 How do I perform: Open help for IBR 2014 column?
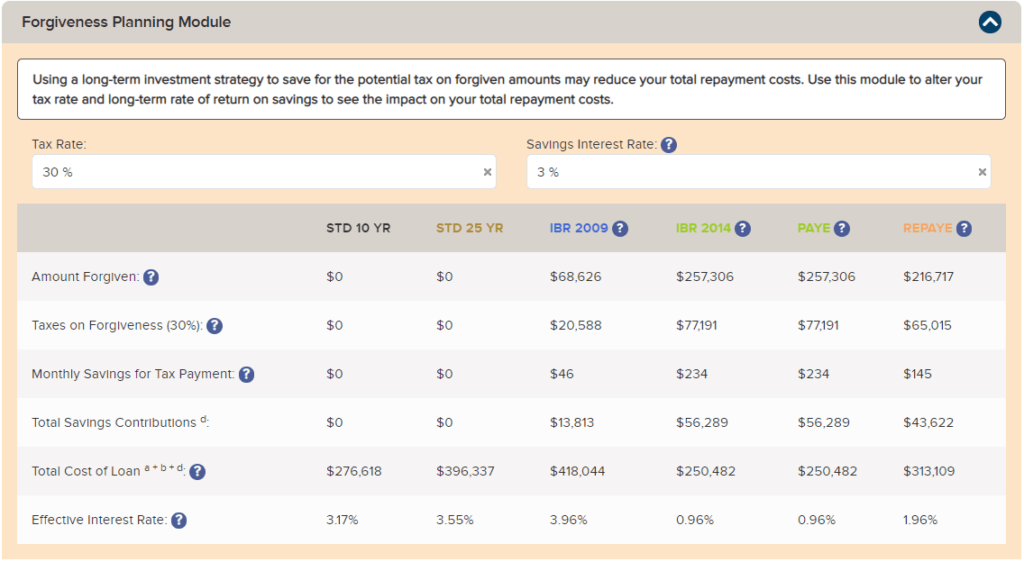[x=742, y=229]
